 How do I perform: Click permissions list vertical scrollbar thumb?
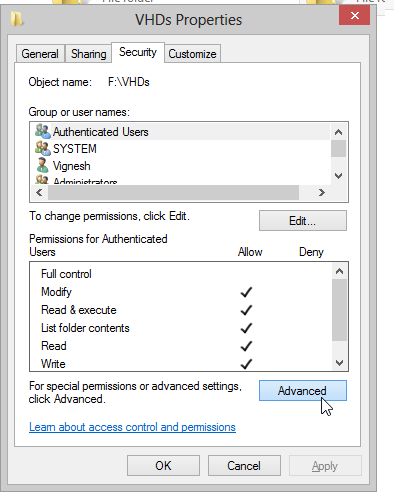pos(339,310)
